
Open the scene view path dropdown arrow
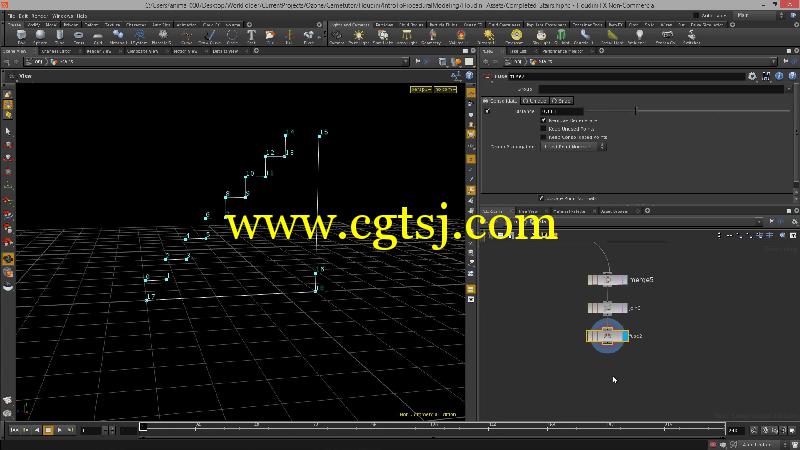click(405, 62)
